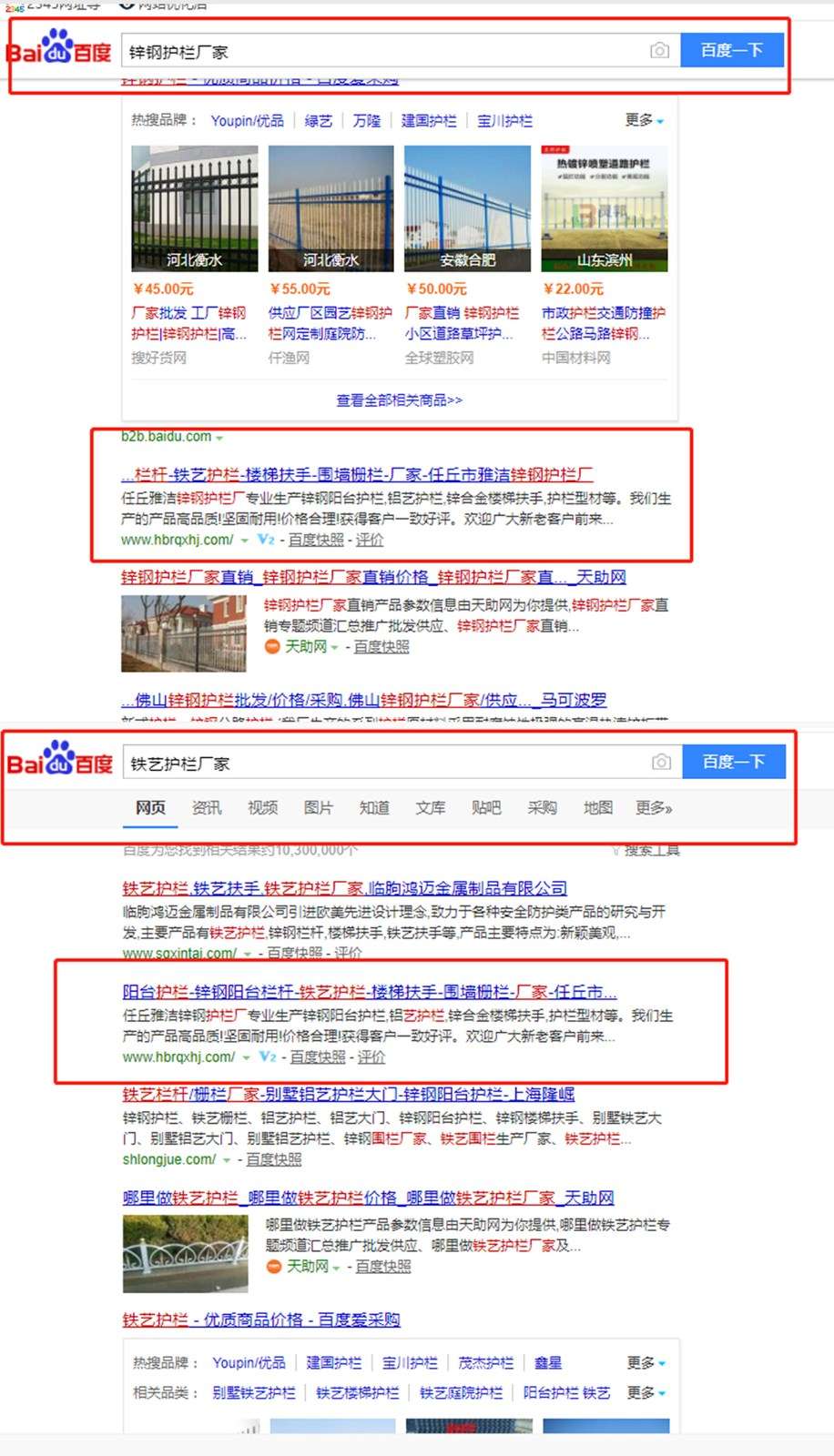
Task: Open the 查看全部相关商品 link
Action: pyautogui.click(x=399, y=399)
